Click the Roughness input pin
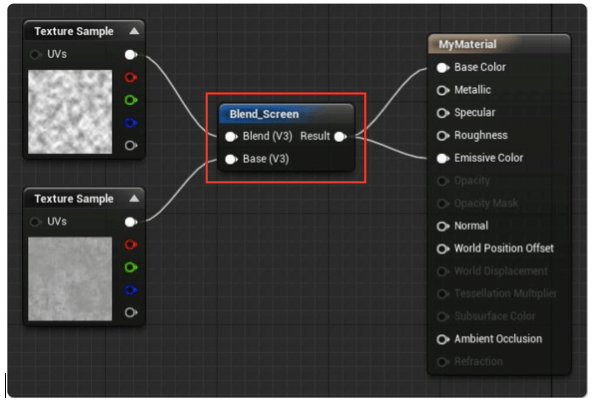 pos(443,136)
